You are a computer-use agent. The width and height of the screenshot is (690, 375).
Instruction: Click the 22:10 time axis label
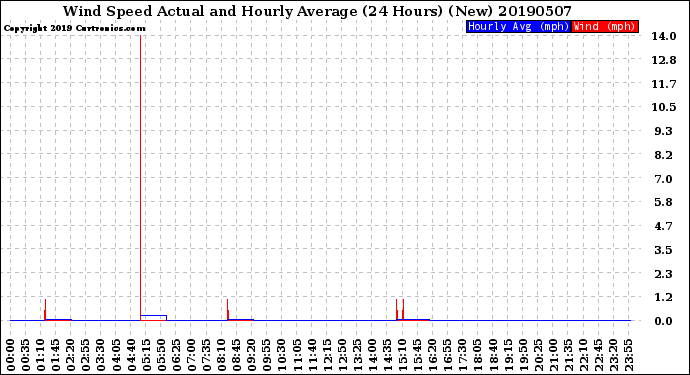(584, 355)
